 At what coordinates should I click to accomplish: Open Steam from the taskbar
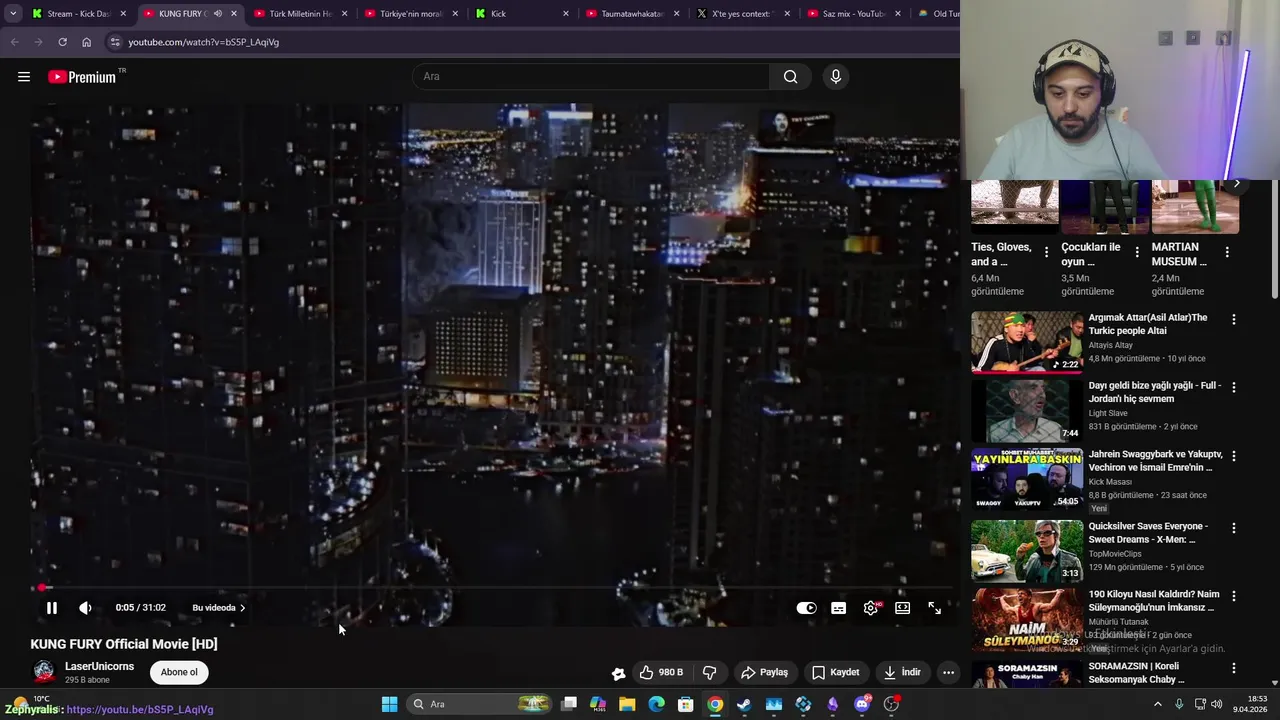coord(744,704)
